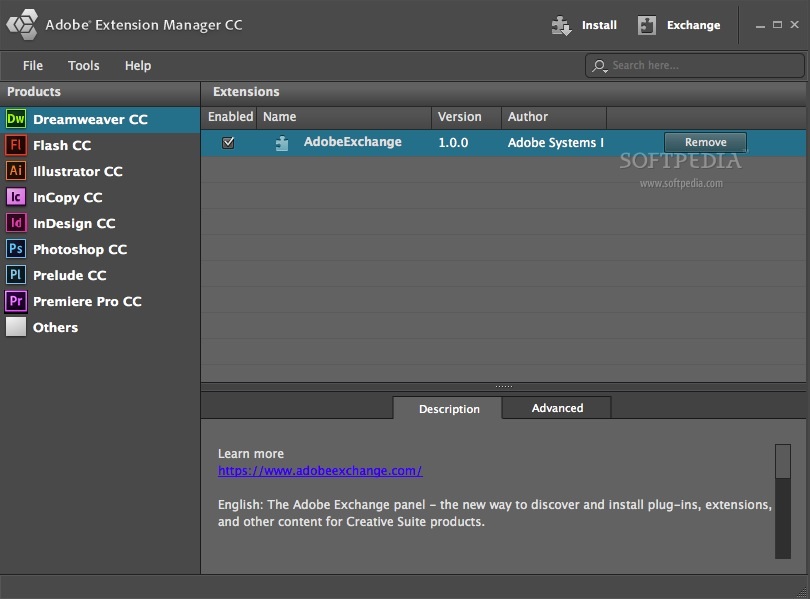Sort by the Author column header
This screenshot has height=599, width=810.
(x=554, y=117)
